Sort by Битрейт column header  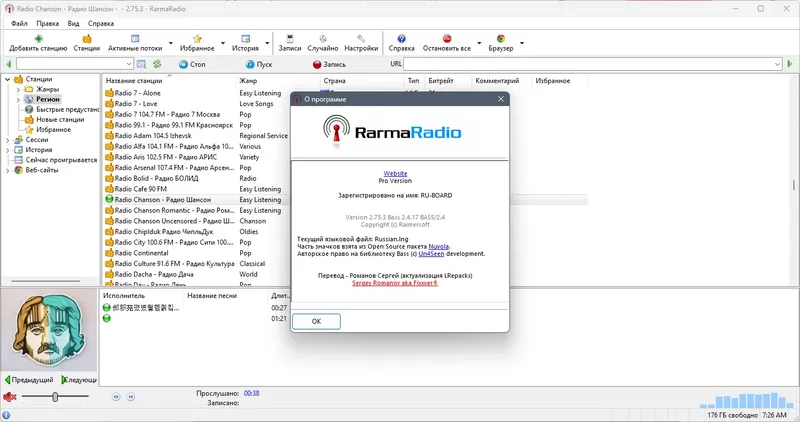click(x=441, y=81)
